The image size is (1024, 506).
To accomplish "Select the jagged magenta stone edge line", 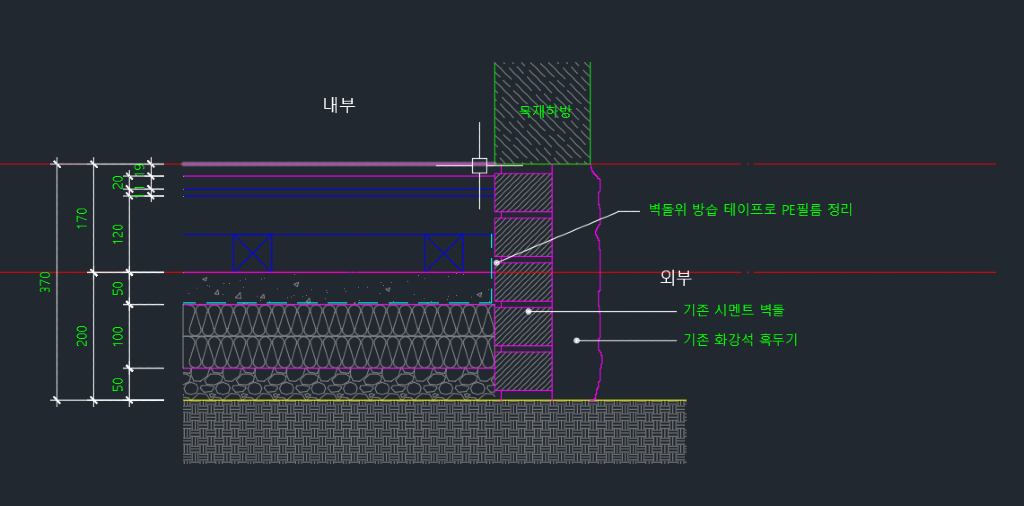I will coord(597,290).
